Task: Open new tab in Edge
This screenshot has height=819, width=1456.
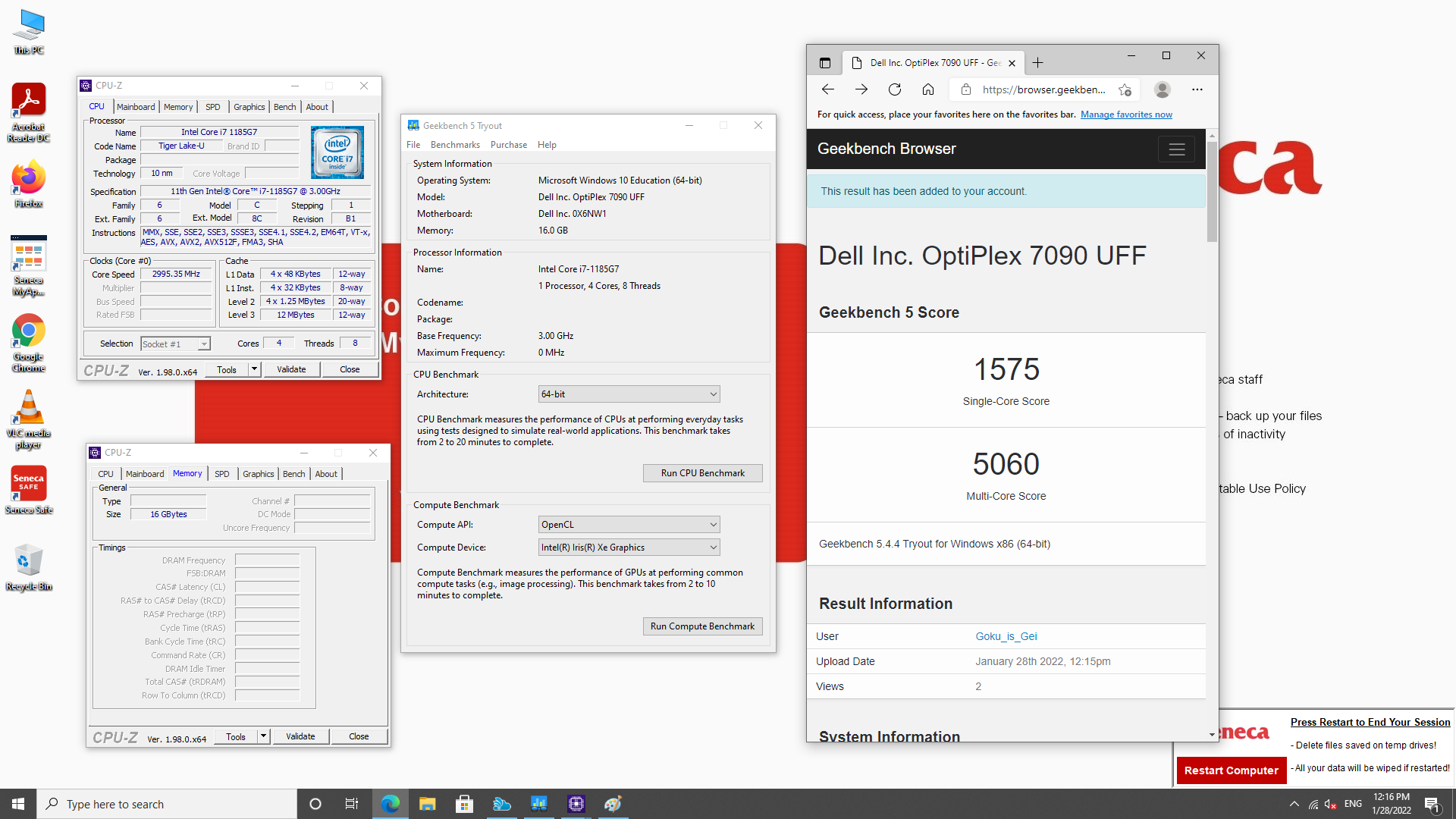Action: [x=1038, y=63]
